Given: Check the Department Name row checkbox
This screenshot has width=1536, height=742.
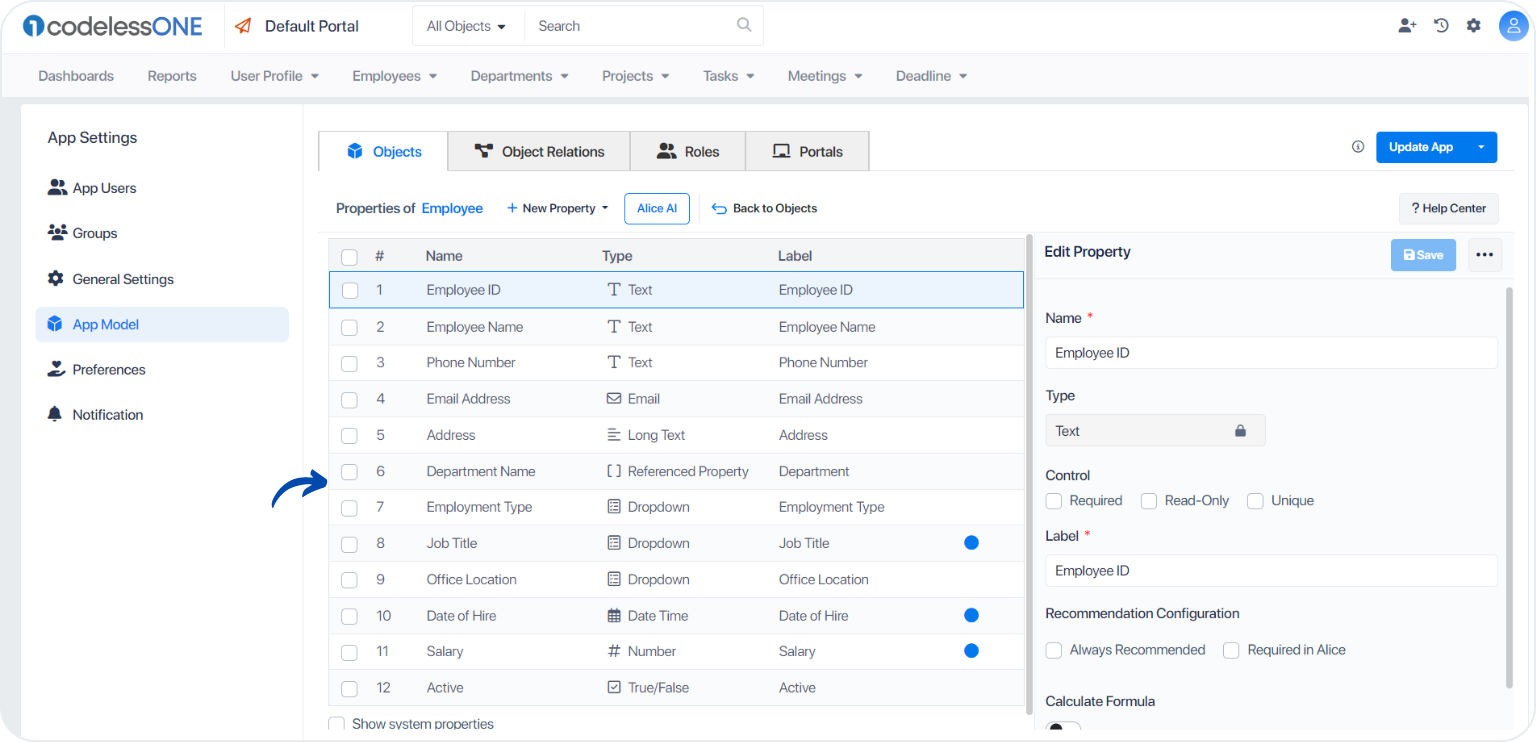Looking at the screenshot, I should (349, 472).
